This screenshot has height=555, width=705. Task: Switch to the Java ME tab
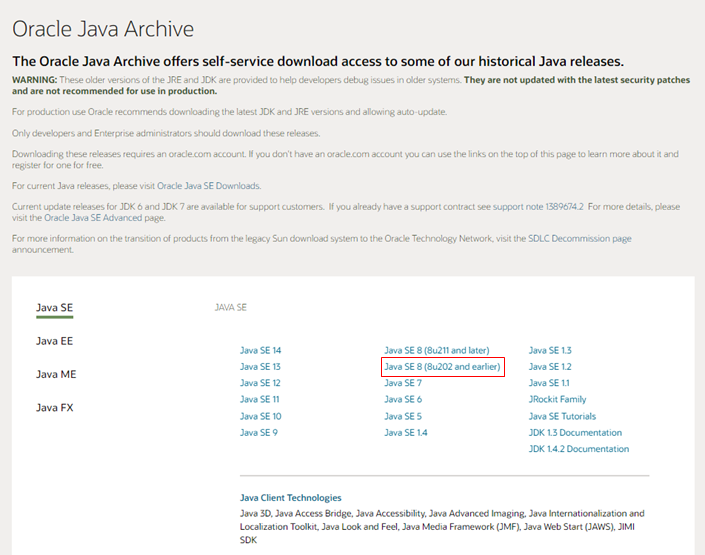click(56, 374)
